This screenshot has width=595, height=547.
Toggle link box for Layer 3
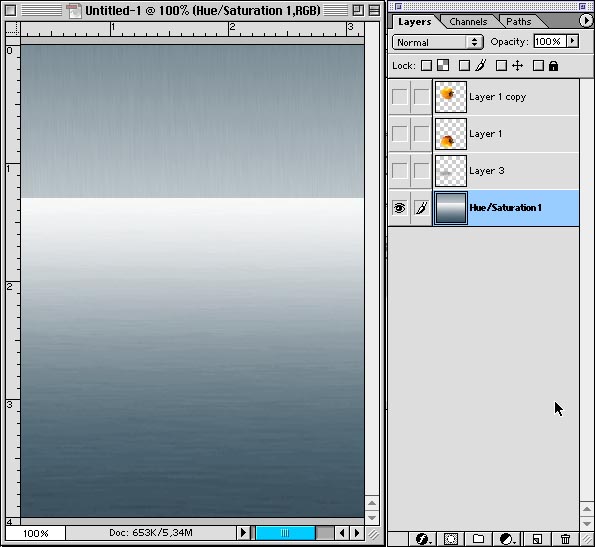point(421,171)
